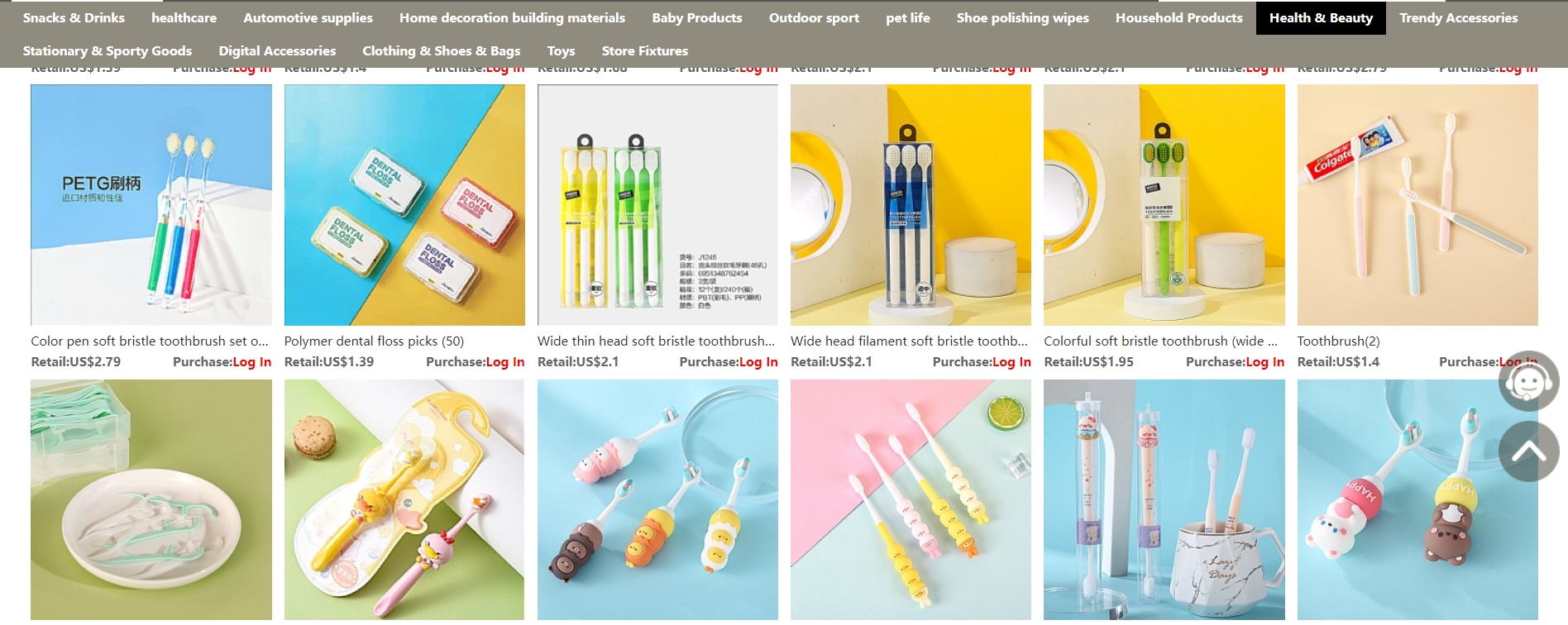Open the Pet life category
1568x625 pixels.
click(907, 17)
